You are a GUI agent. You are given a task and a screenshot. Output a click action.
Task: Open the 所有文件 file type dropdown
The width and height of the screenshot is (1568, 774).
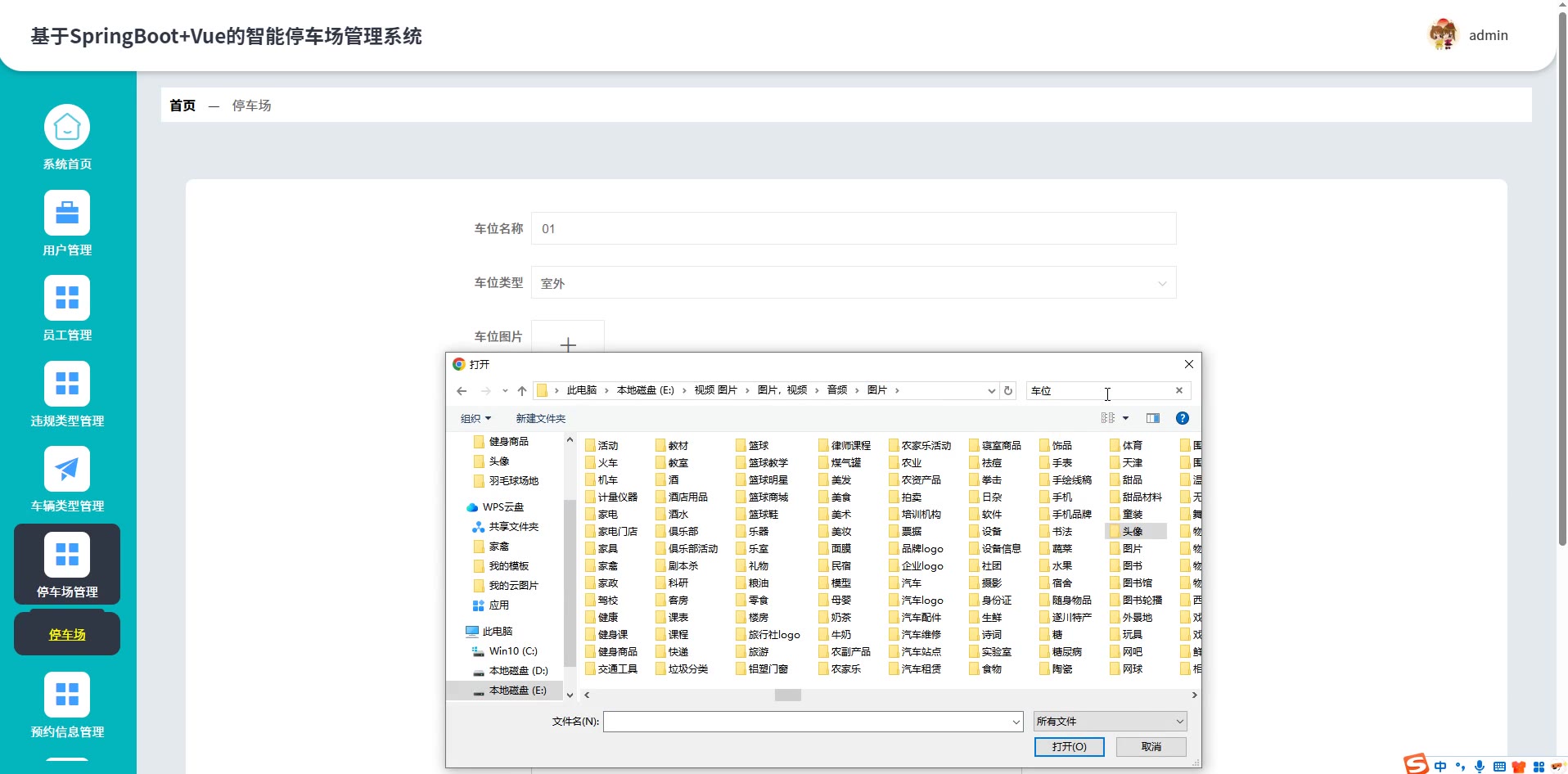(1110, 721)
